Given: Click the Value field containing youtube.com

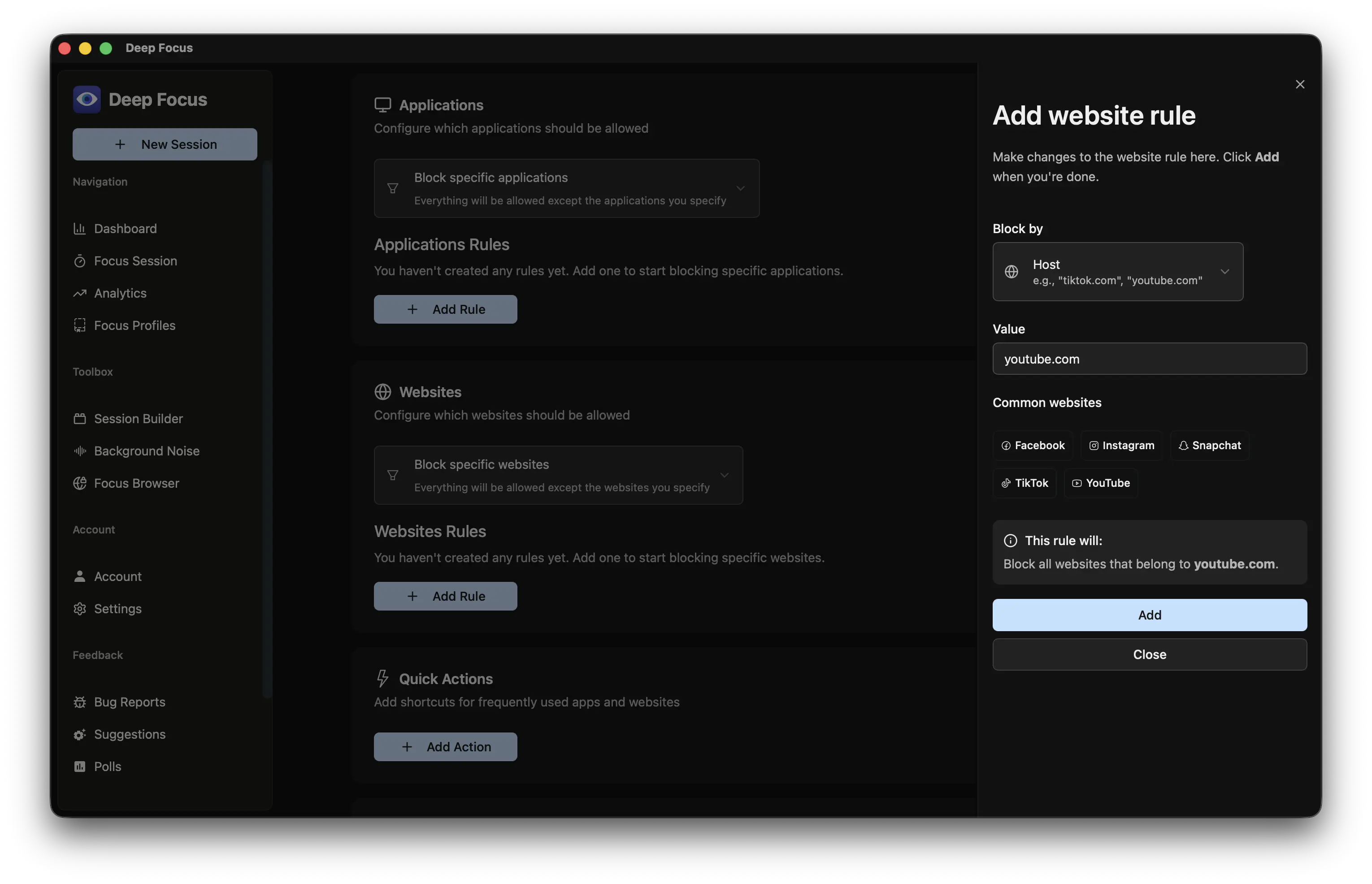Looking at the screenshot, I should (1149, 359).
